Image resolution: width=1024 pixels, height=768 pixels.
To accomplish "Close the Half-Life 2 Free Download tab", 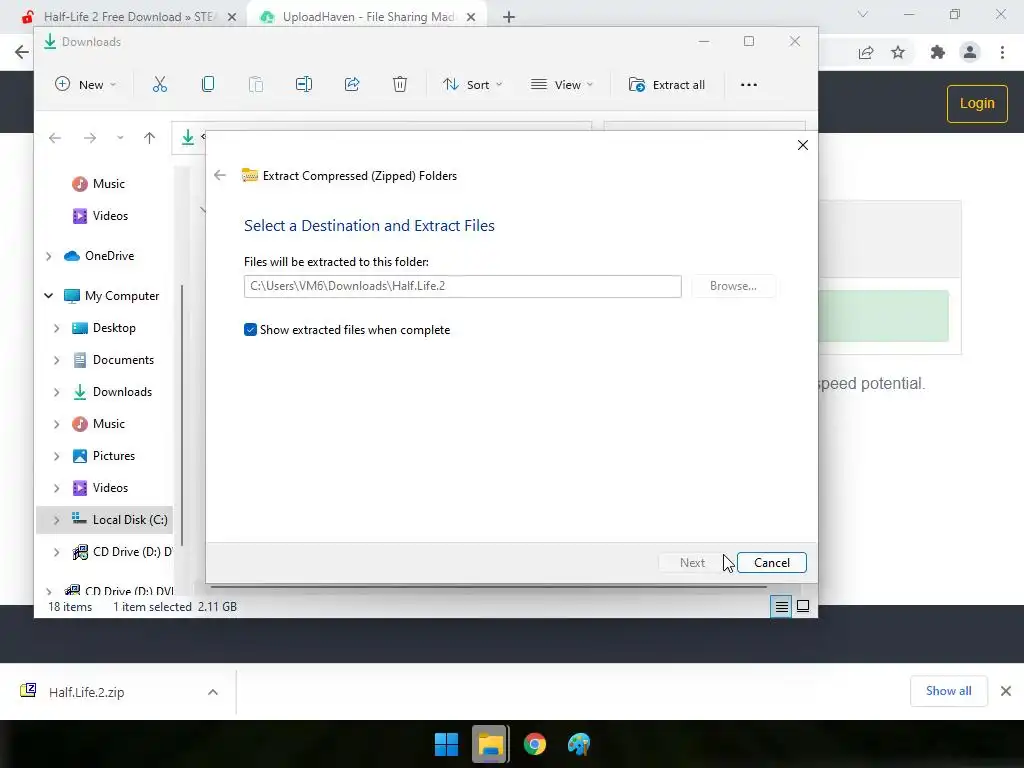I will [x=232, y=18].
